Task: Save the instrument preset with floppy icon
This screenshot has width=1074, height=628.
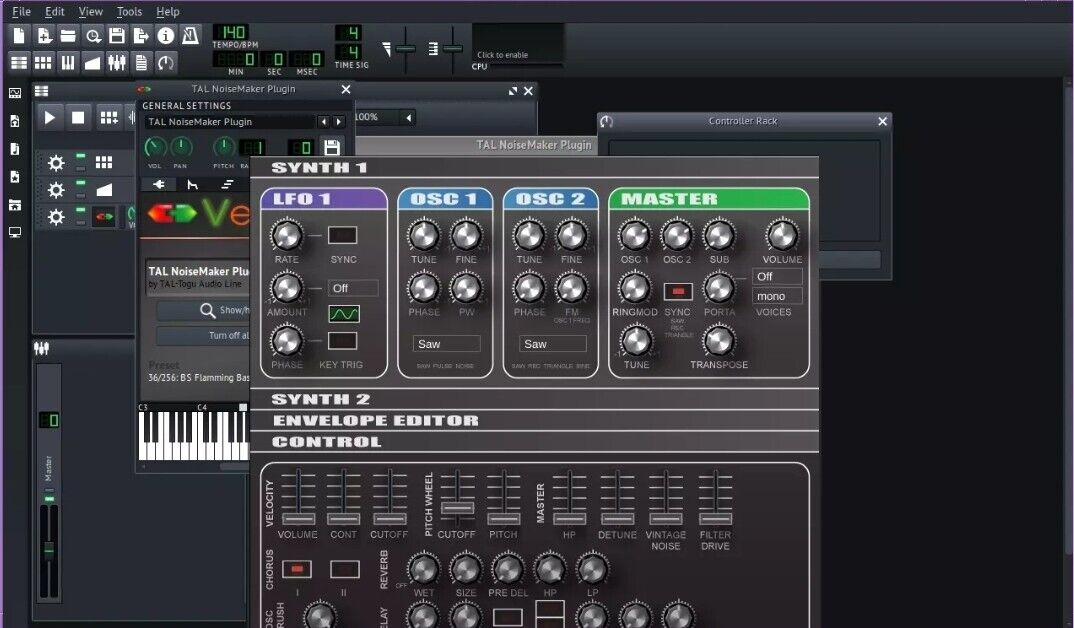Action: (x=332, y=147)
